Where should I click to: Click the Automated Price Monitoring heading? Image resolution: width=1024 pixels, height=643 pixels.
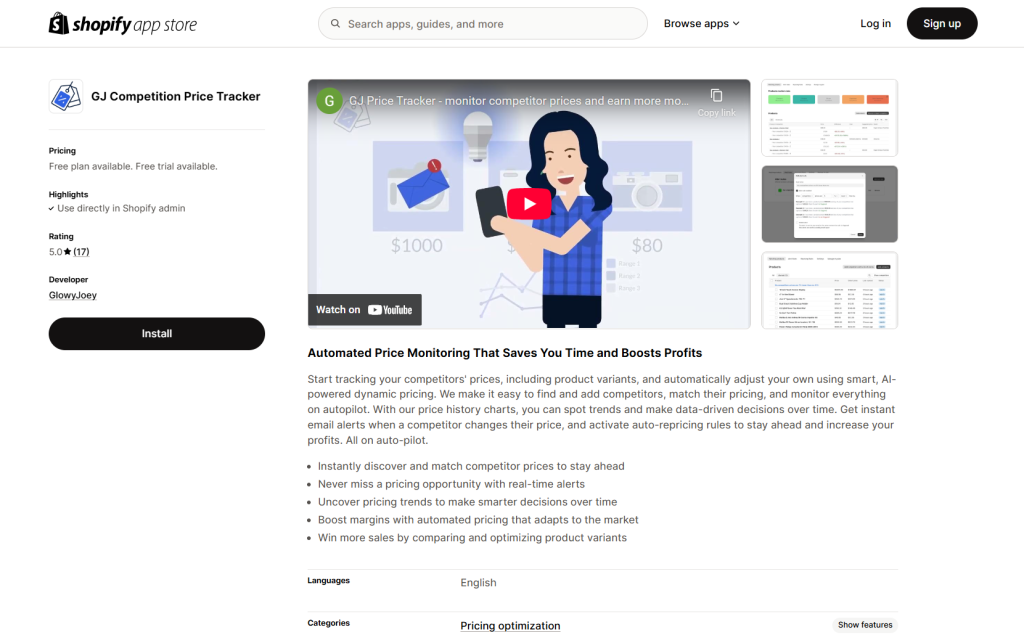pos(505,353)
